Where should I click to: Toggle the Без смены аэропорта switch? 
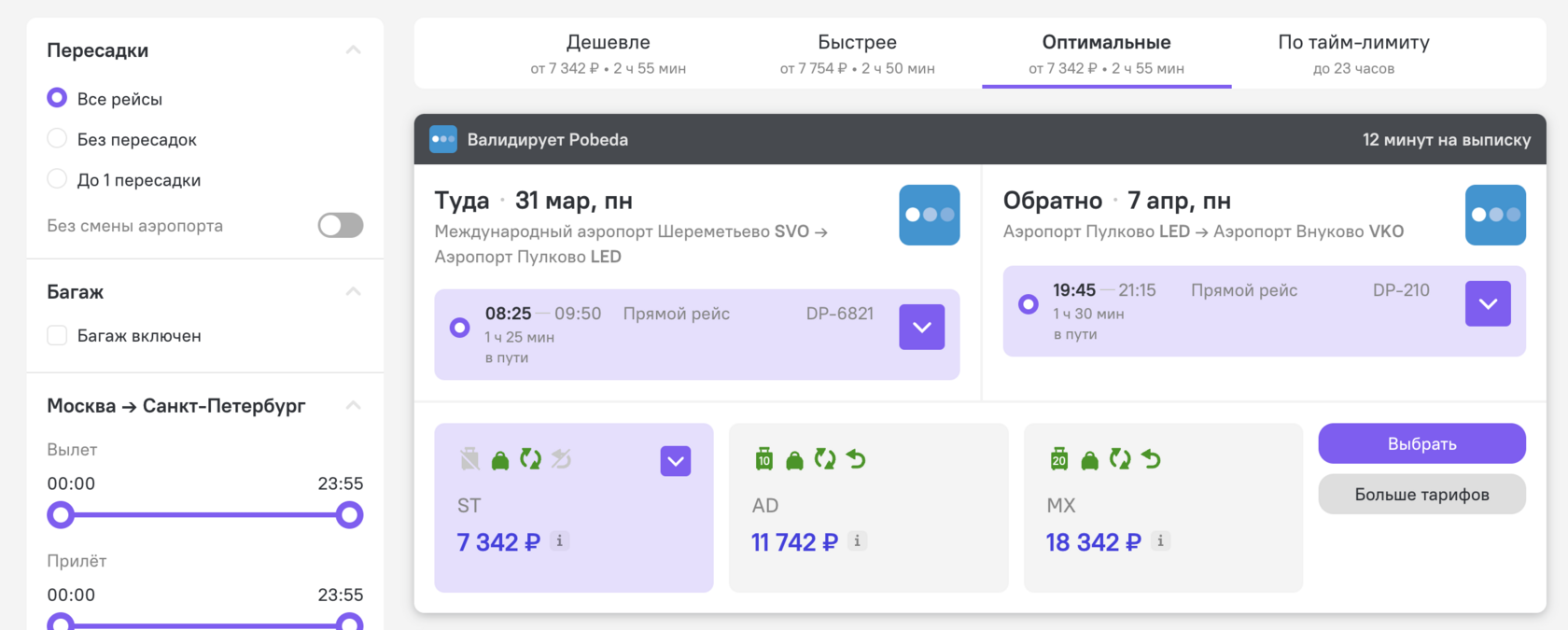(x=341, y=225)
